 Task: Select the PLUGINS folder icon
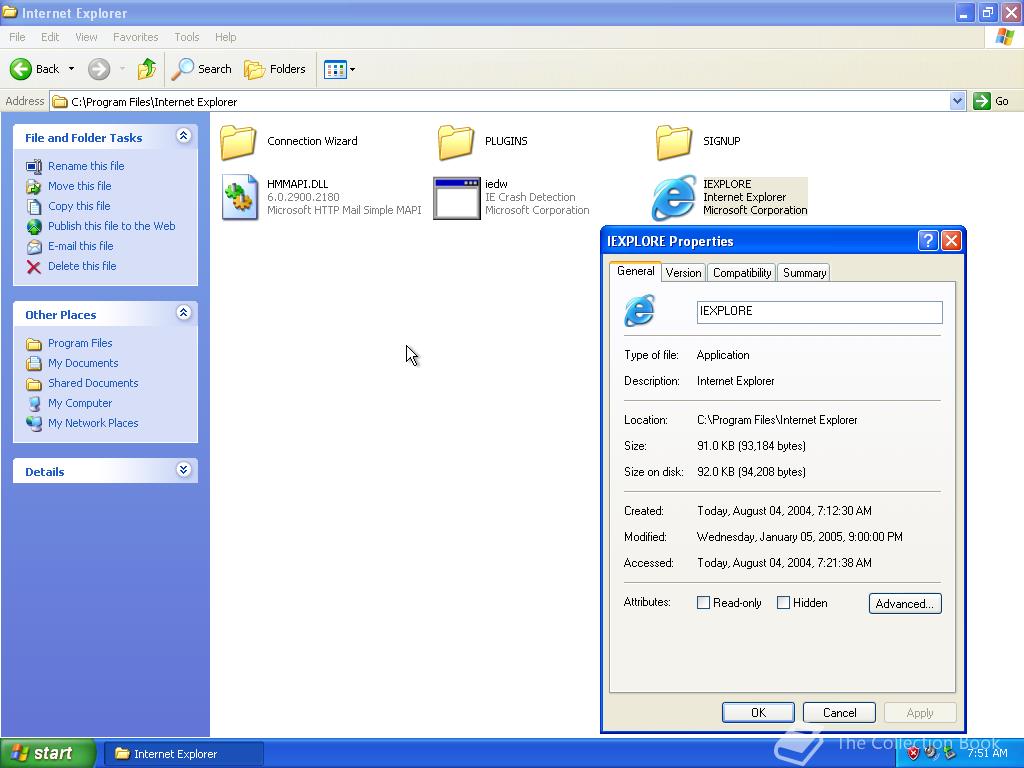pyautogui.click(x=456, y=142)
